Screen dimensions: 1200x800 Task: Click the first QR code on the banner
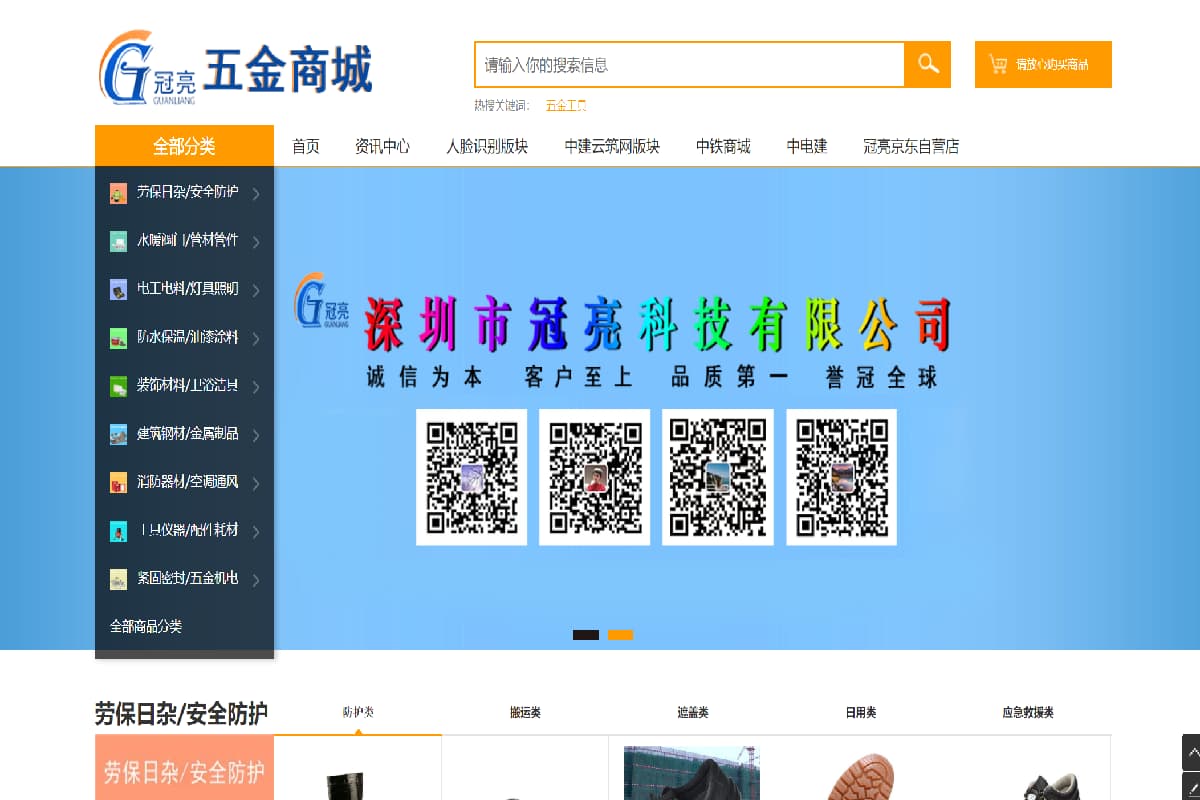point(471,477)
